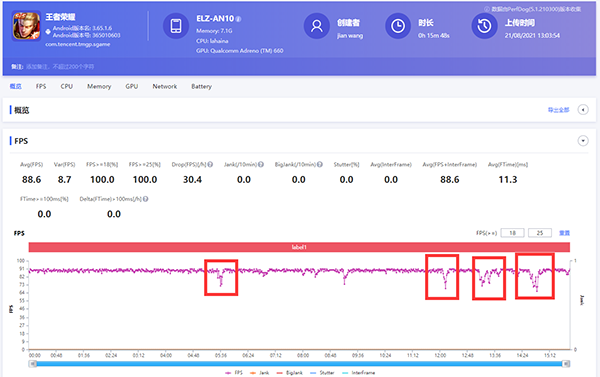Collapse the overview panel side arrow

click(583, 110)
